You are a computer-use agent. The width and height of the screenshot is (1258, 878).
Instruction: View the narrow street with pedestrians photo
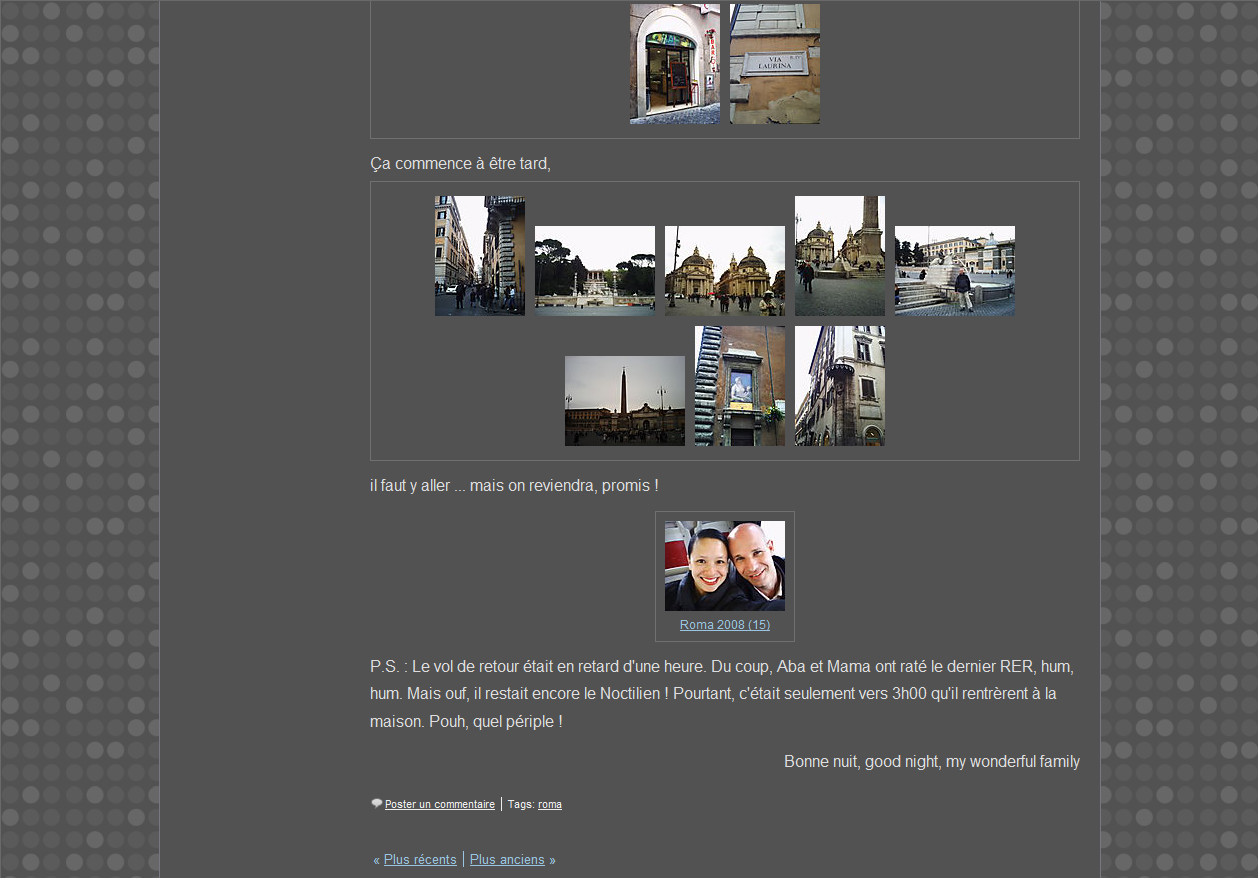[x=479, y=256]
